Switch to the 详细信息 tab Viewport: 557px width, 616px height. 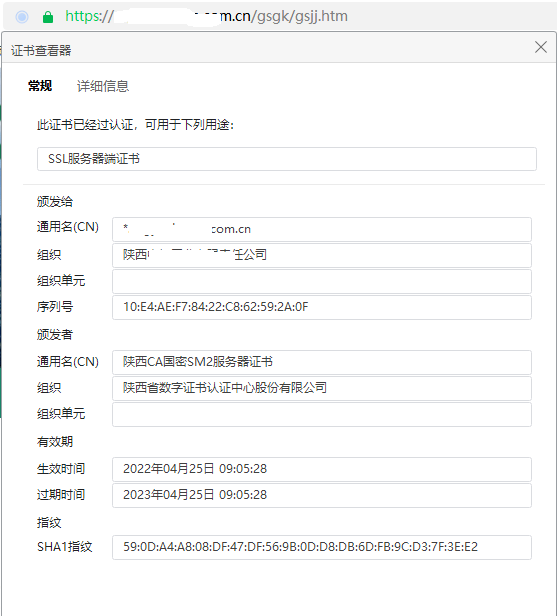pyautogui.click(x=103, y=86)
